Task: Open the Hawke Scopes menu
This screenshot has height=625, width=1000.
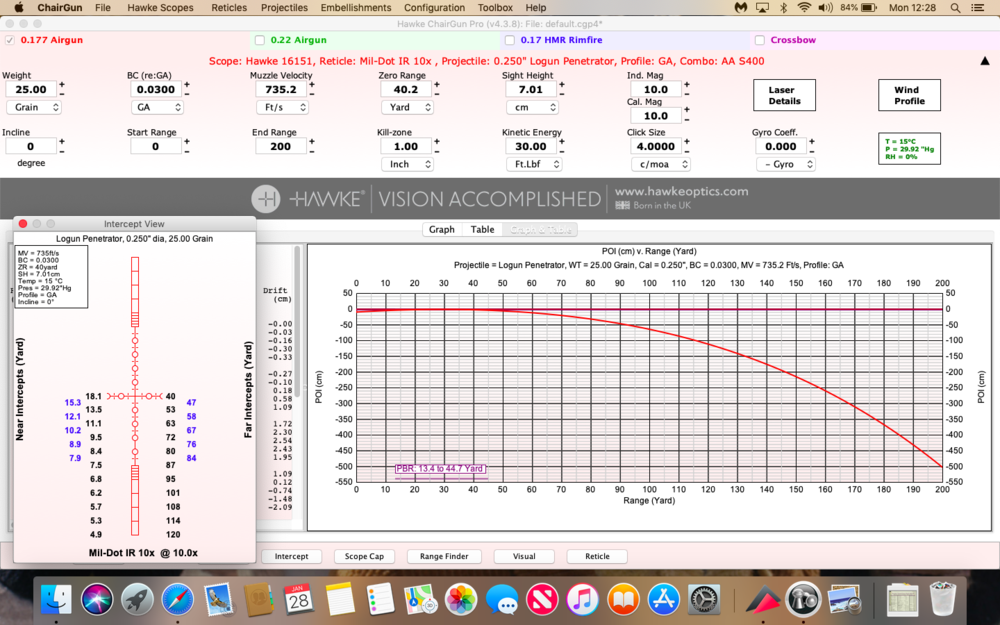Action: coord(160,8)
